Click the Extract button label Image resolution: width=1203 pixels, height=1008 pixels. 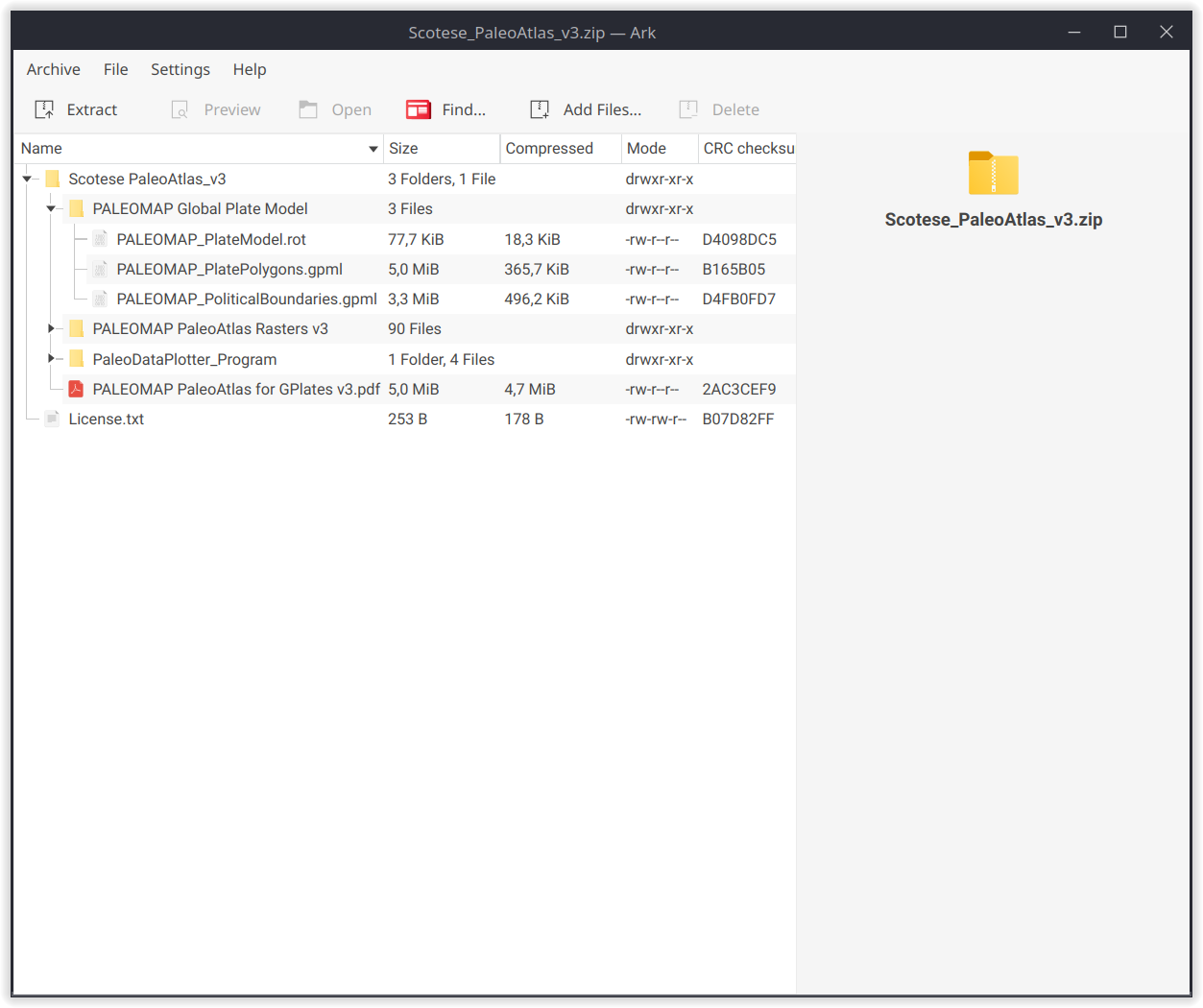[92, 109]
